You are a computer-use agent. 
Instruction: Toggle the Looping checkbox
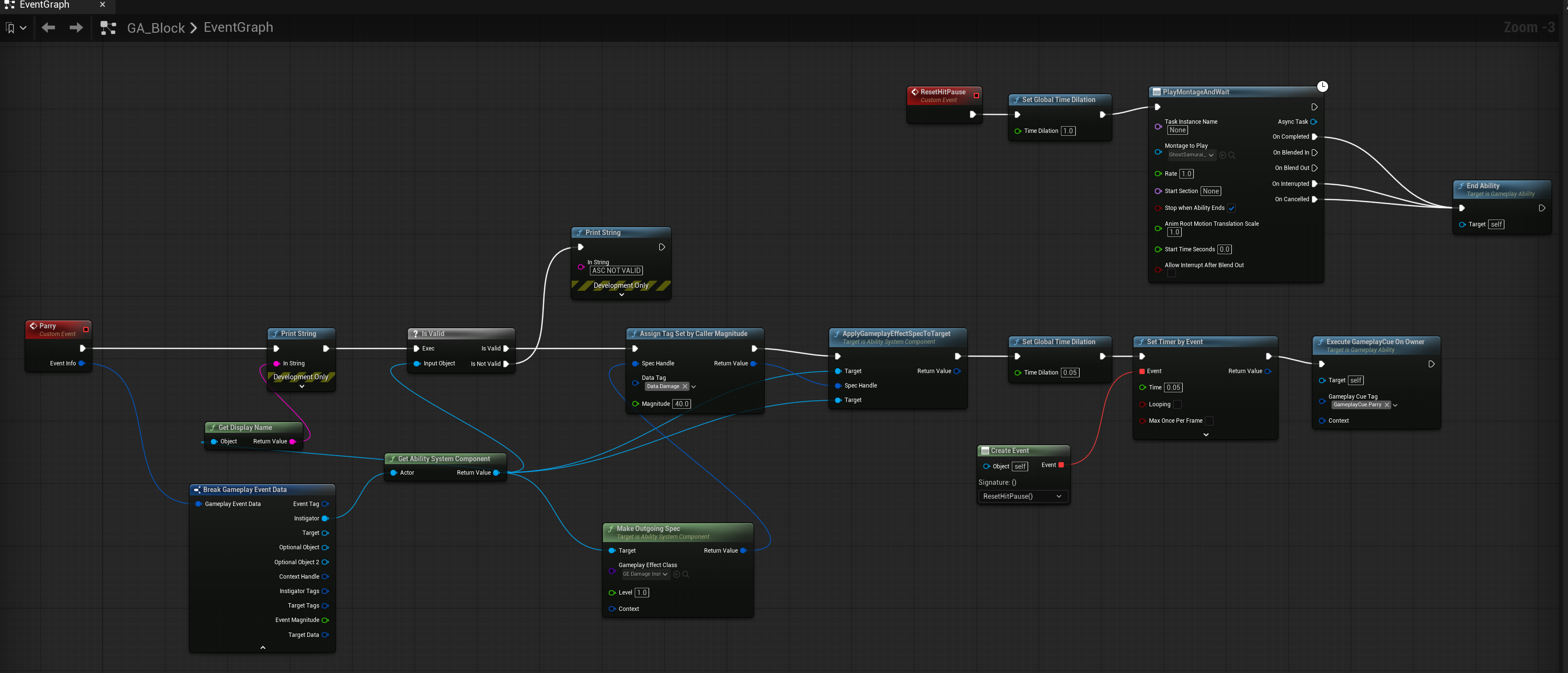[1177, 405]
